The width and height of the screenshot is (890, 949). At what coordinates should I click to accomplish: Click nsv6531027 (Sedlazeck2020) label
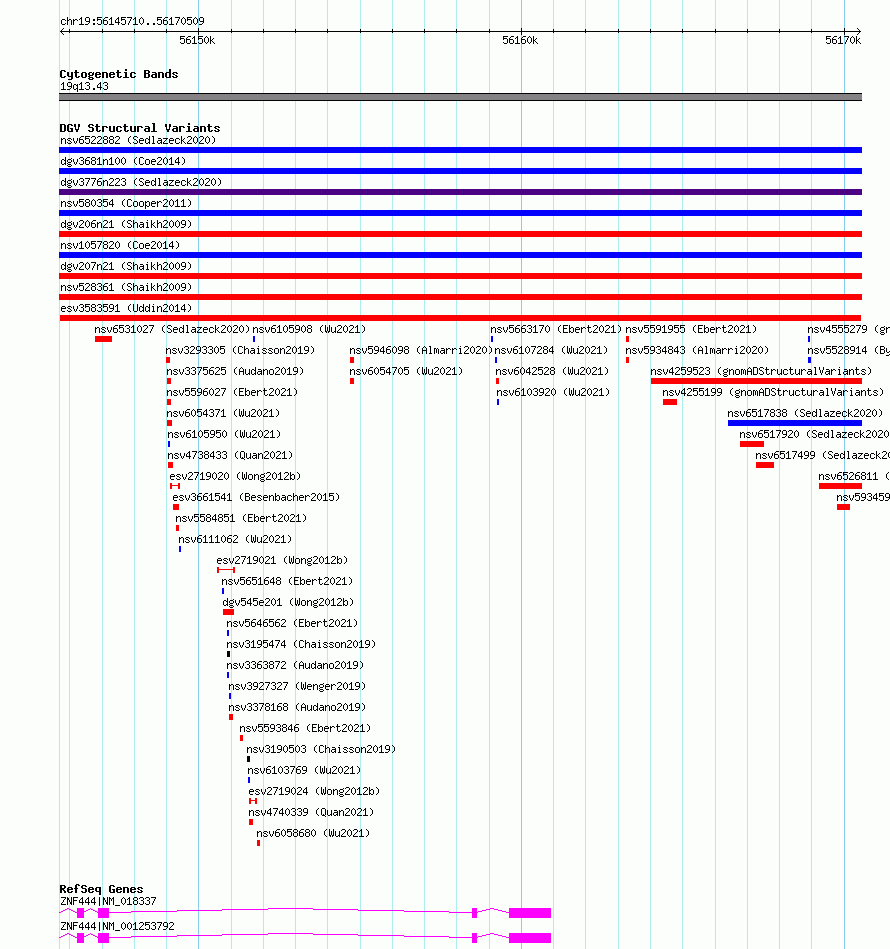pos(172,329)
